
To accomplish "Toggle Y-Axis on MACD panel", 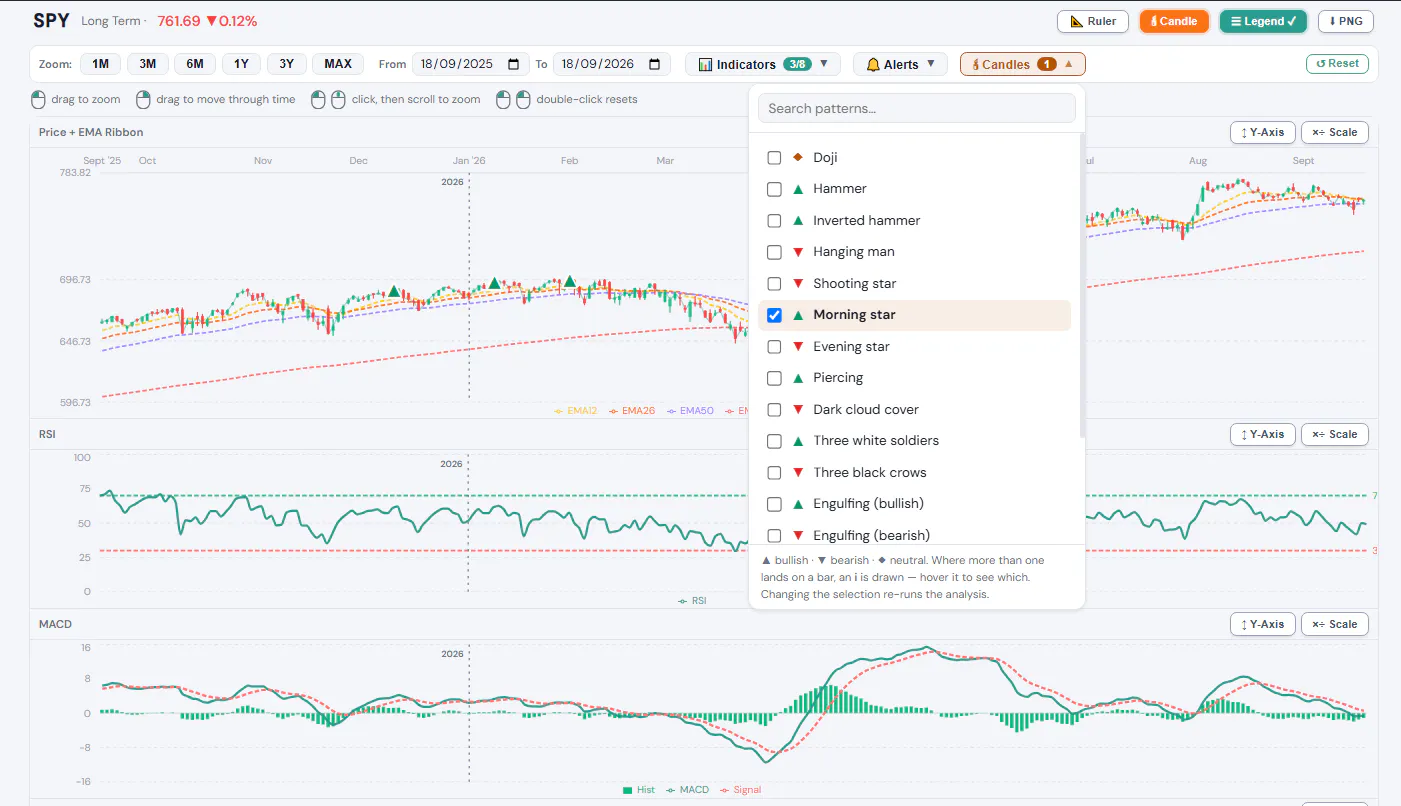I will coord(1263,624).
